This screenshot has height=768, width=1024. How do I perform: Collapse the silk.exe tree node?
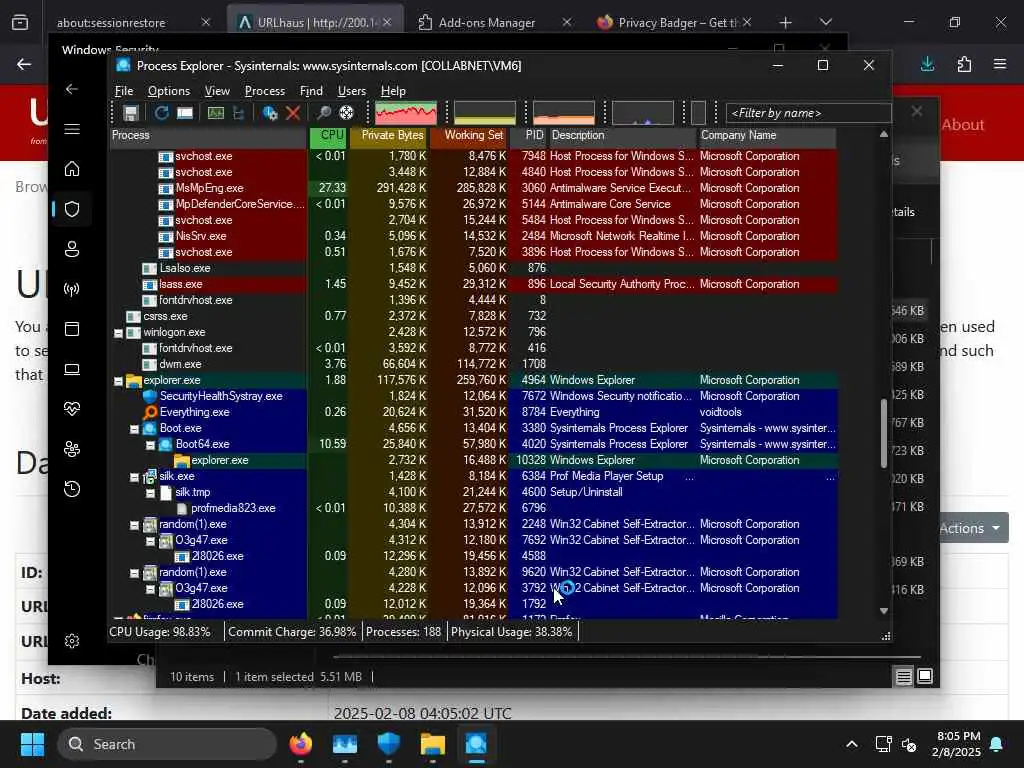tap(135, 477)
